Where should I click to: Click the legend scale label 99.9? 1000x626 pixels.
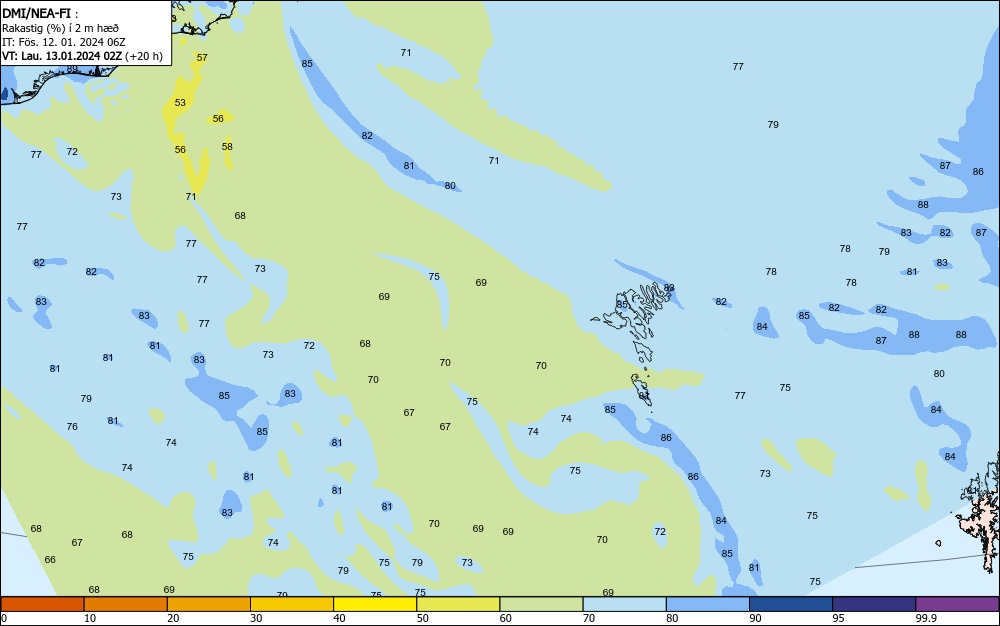pos(926,618)
